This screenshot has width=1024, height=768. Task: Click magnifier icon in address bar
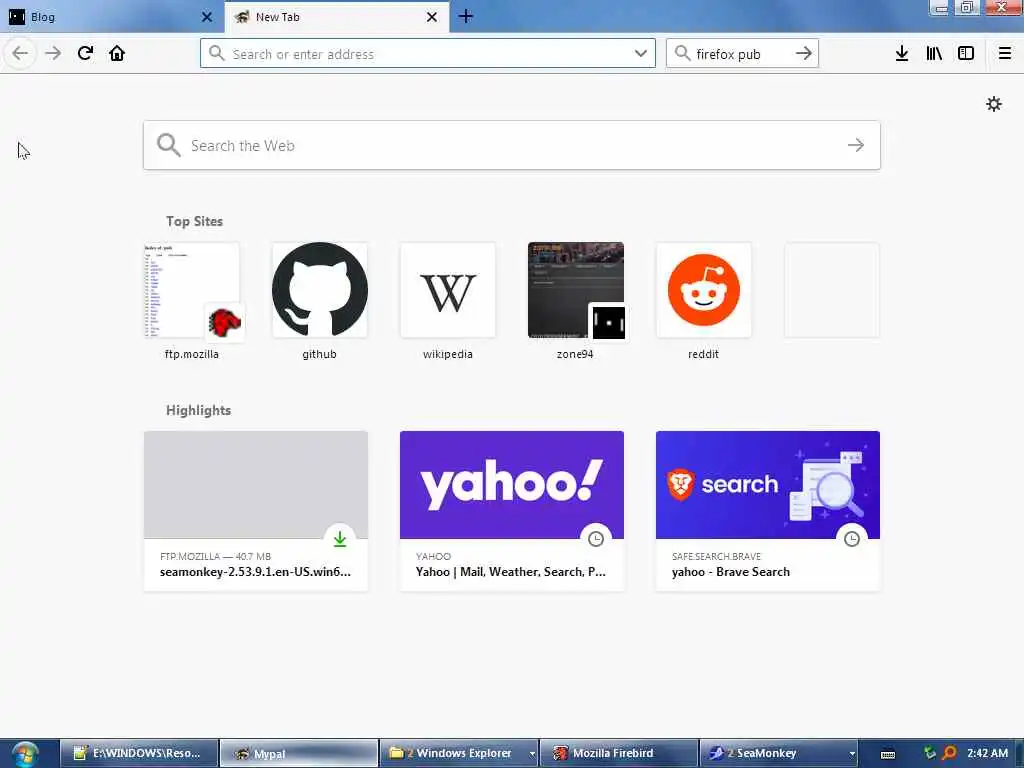(217, 53)
